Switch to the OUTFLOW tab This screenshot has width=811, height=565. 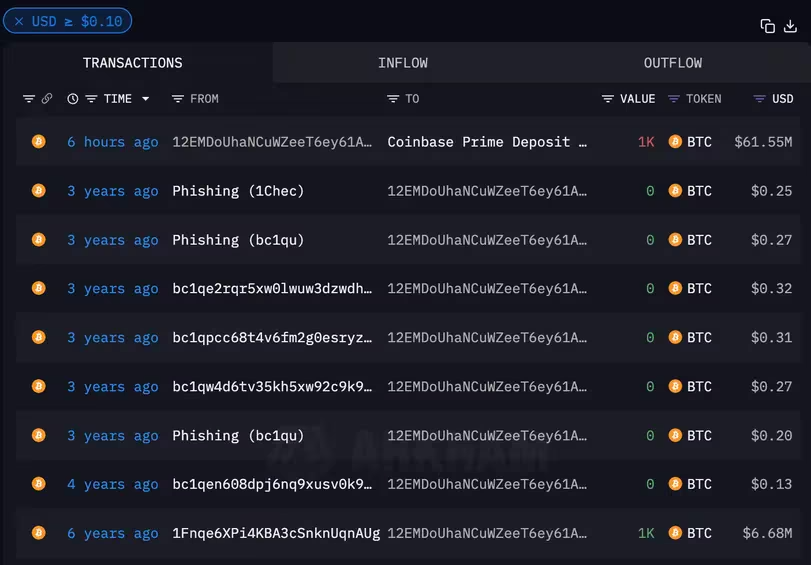coord(673,63)
